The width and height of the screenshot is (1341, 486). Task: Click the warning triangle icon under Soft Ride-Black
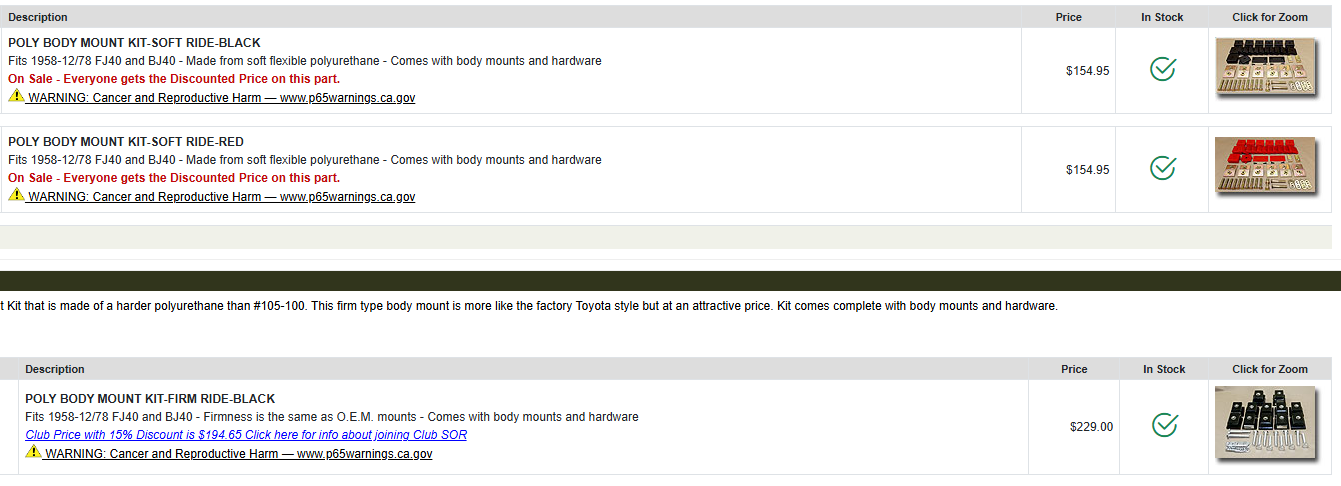16,97
